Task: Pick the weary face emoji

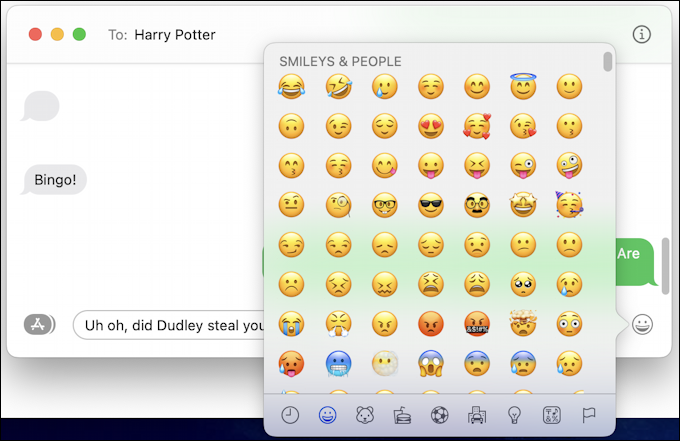Action: 477,284
